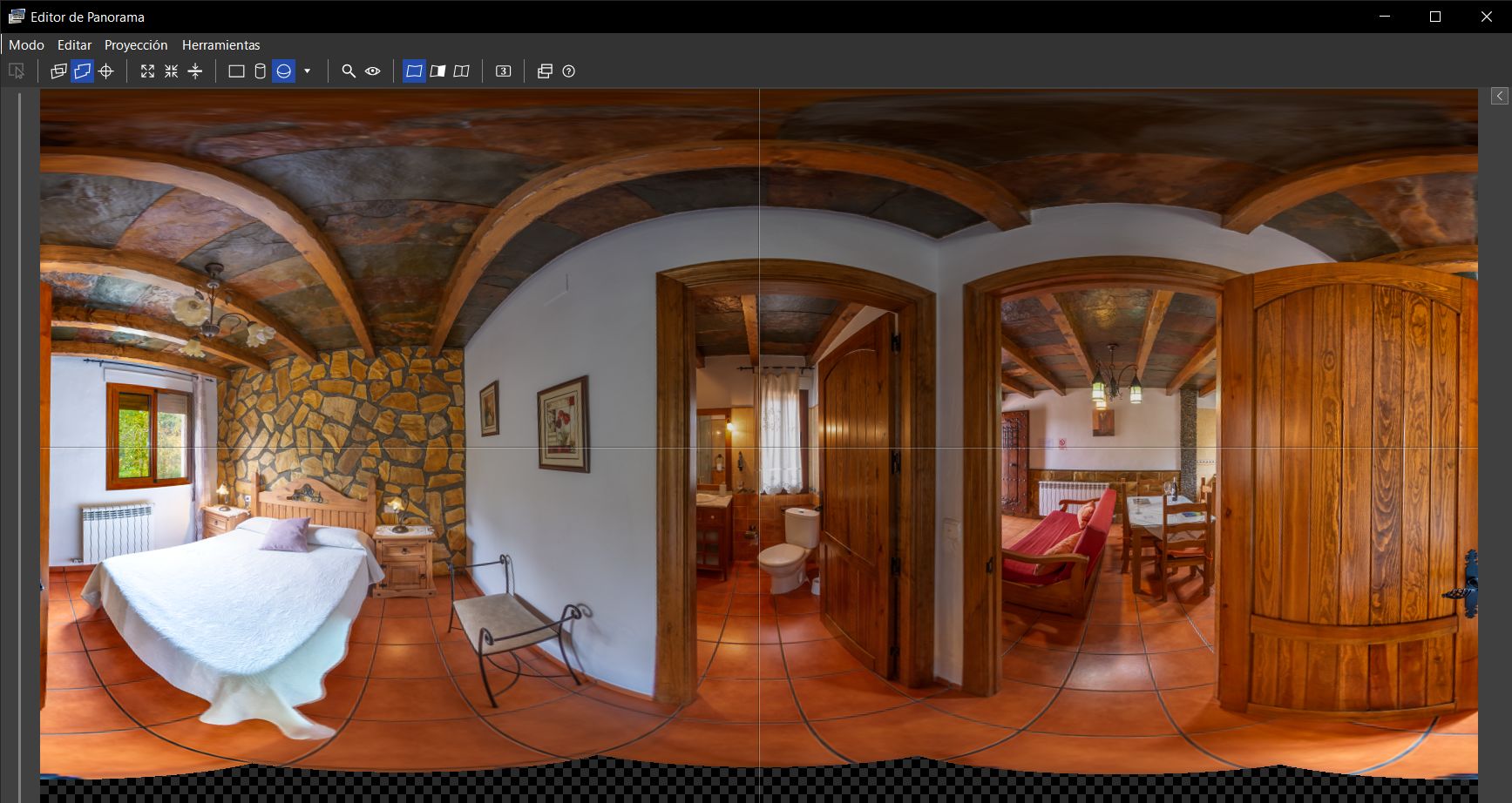Select the rectilinear projection rectangle icon
Image resolution: width=1512 pixels, height=803 pixels.
[236, 71]
